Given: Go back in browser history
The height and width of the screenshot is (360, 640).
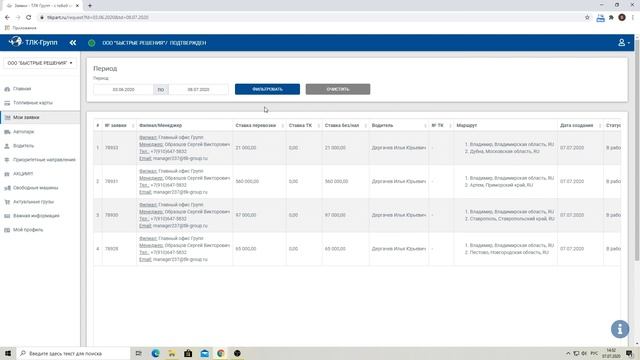Looking at the screenshot, I should click(x=7, y=18).
